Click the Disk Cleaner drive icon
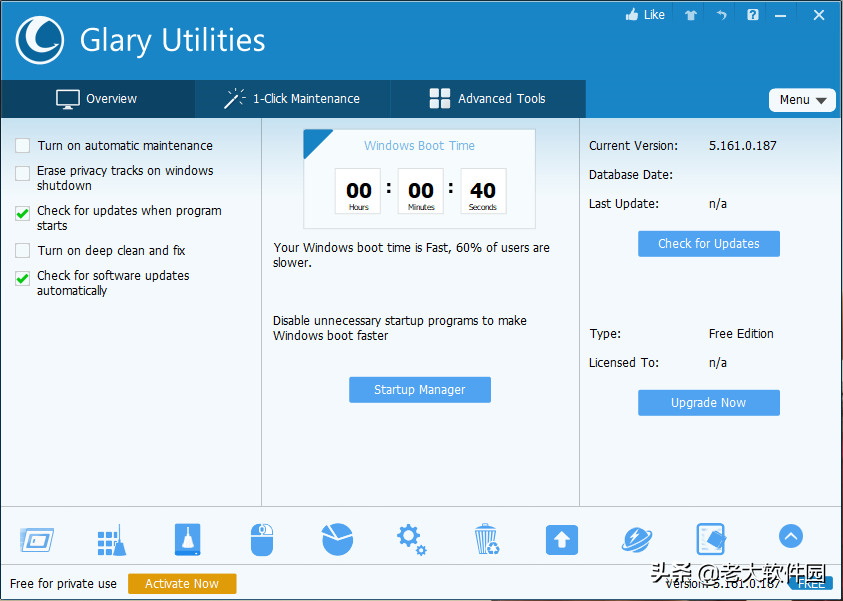This screenshot has height=601, width=843. point(187,540)
